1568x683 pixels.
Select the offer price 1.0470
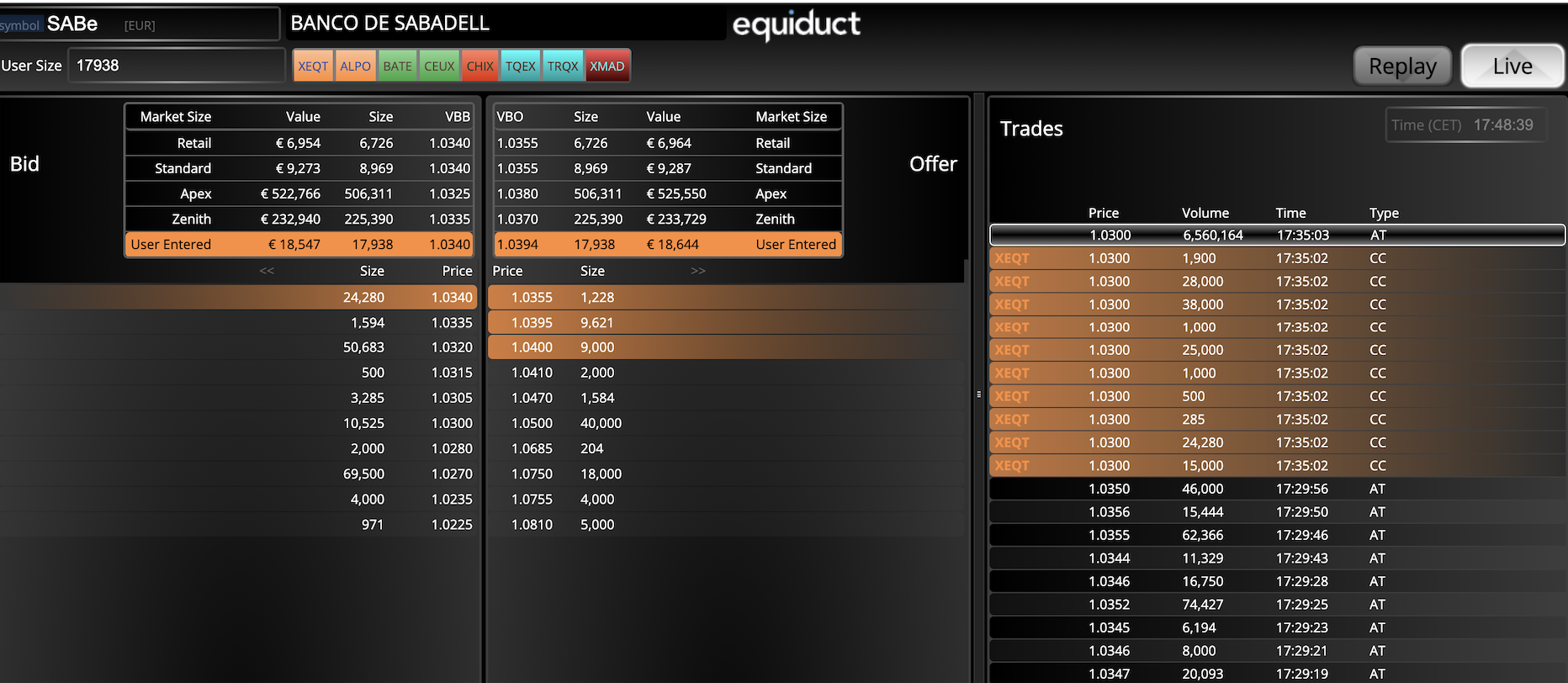point(532,398)
